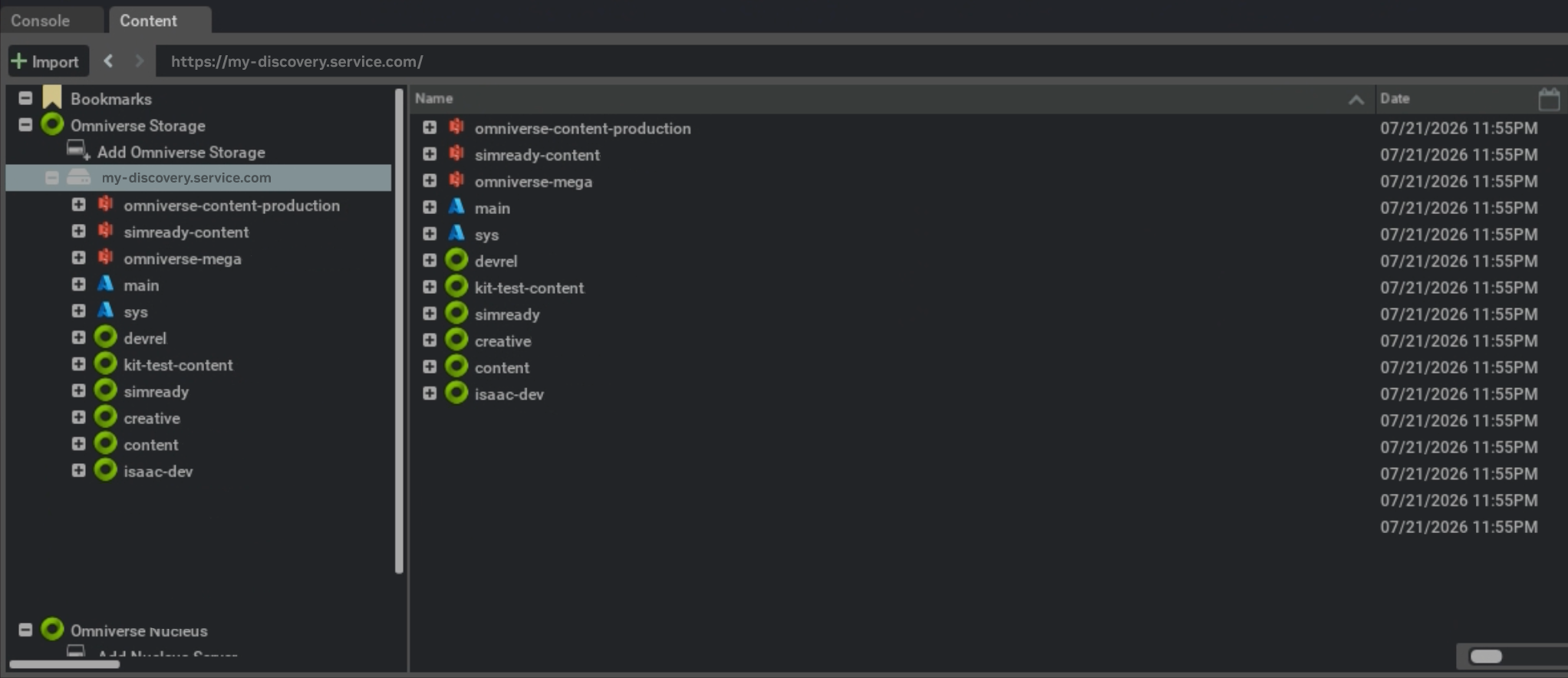1568x678 pixels.
Task: Switch to the Console tab
Action: (x=41, y=21)
